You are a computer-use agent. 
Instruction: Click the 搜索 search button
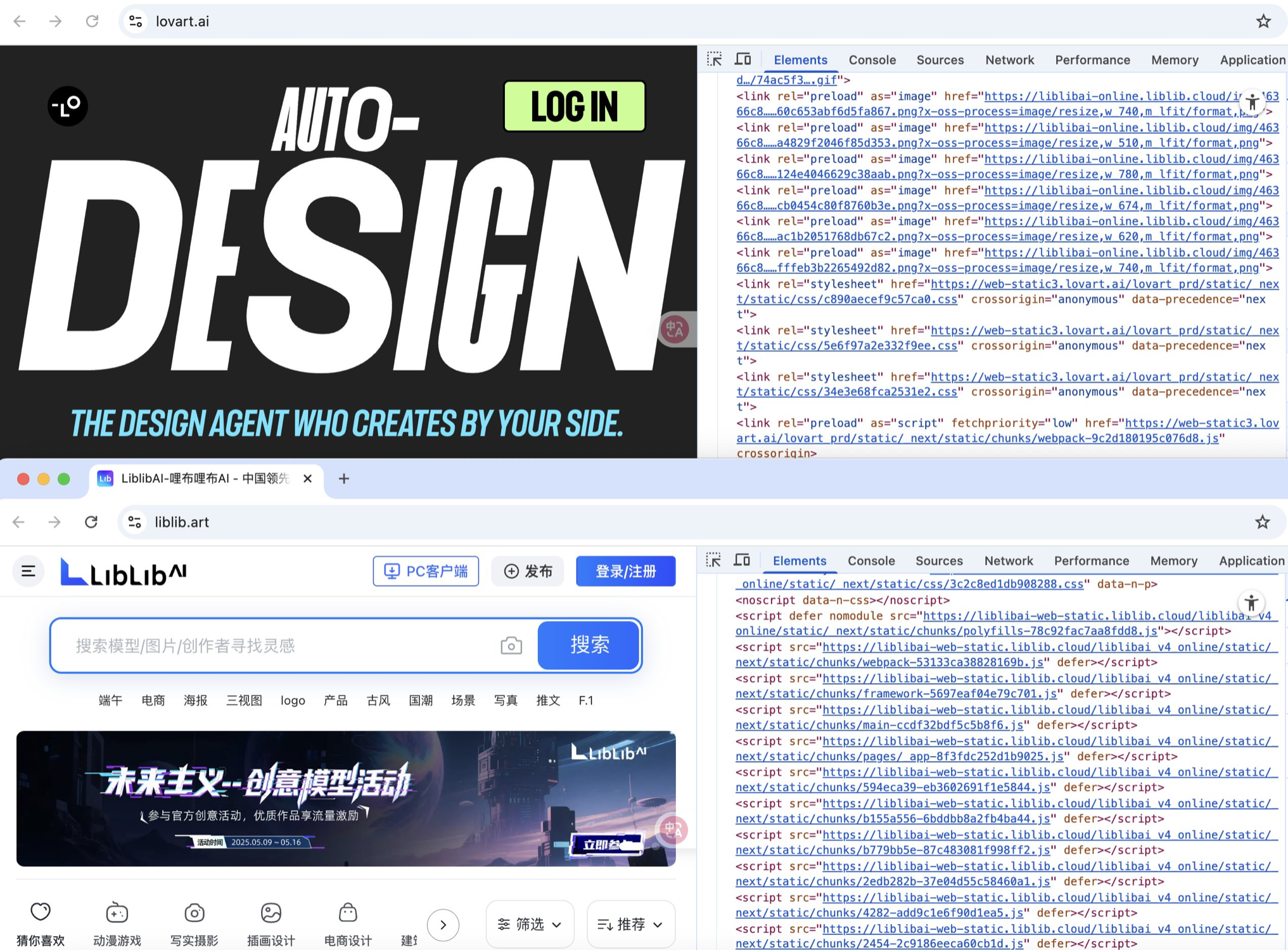point(589,645)
